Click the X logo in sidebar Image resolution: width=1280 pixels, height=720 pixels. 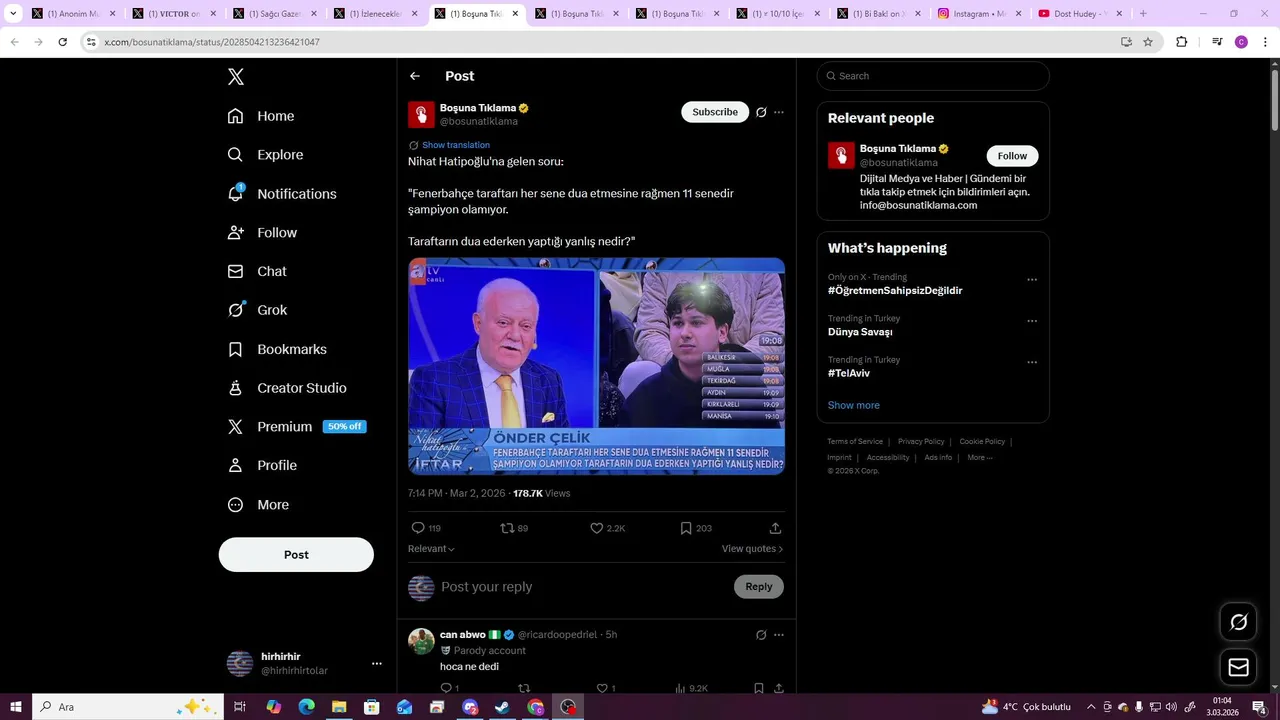235,77
